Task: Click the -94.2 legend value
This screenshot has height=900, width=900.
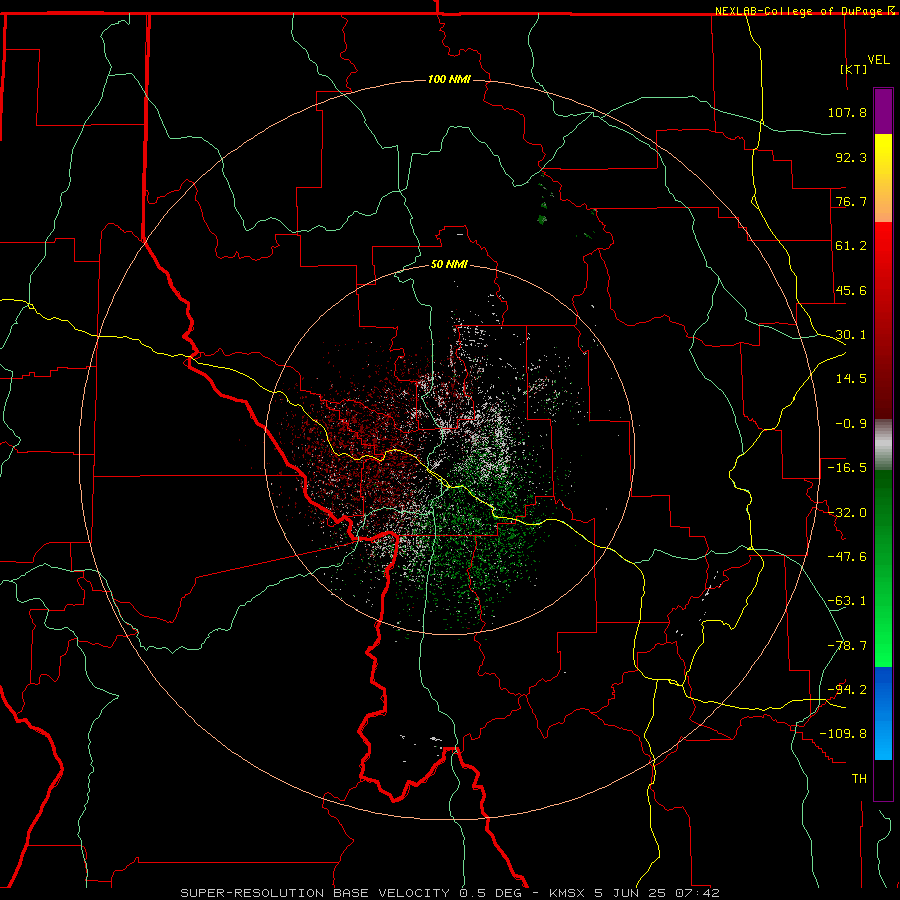Action: tap(847, 690)
